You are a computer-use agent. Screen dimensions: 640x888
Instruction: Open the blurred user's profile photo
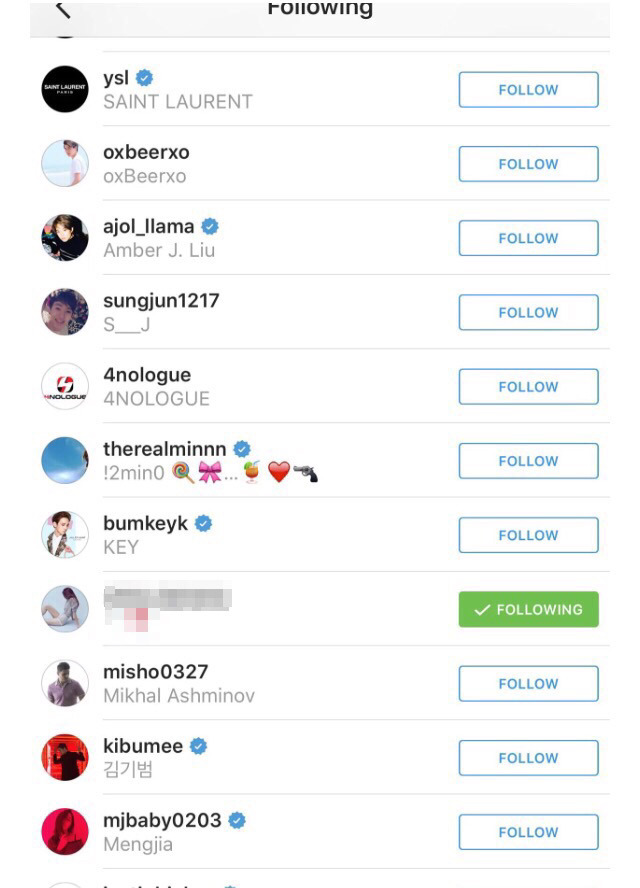tap(65, 609)
